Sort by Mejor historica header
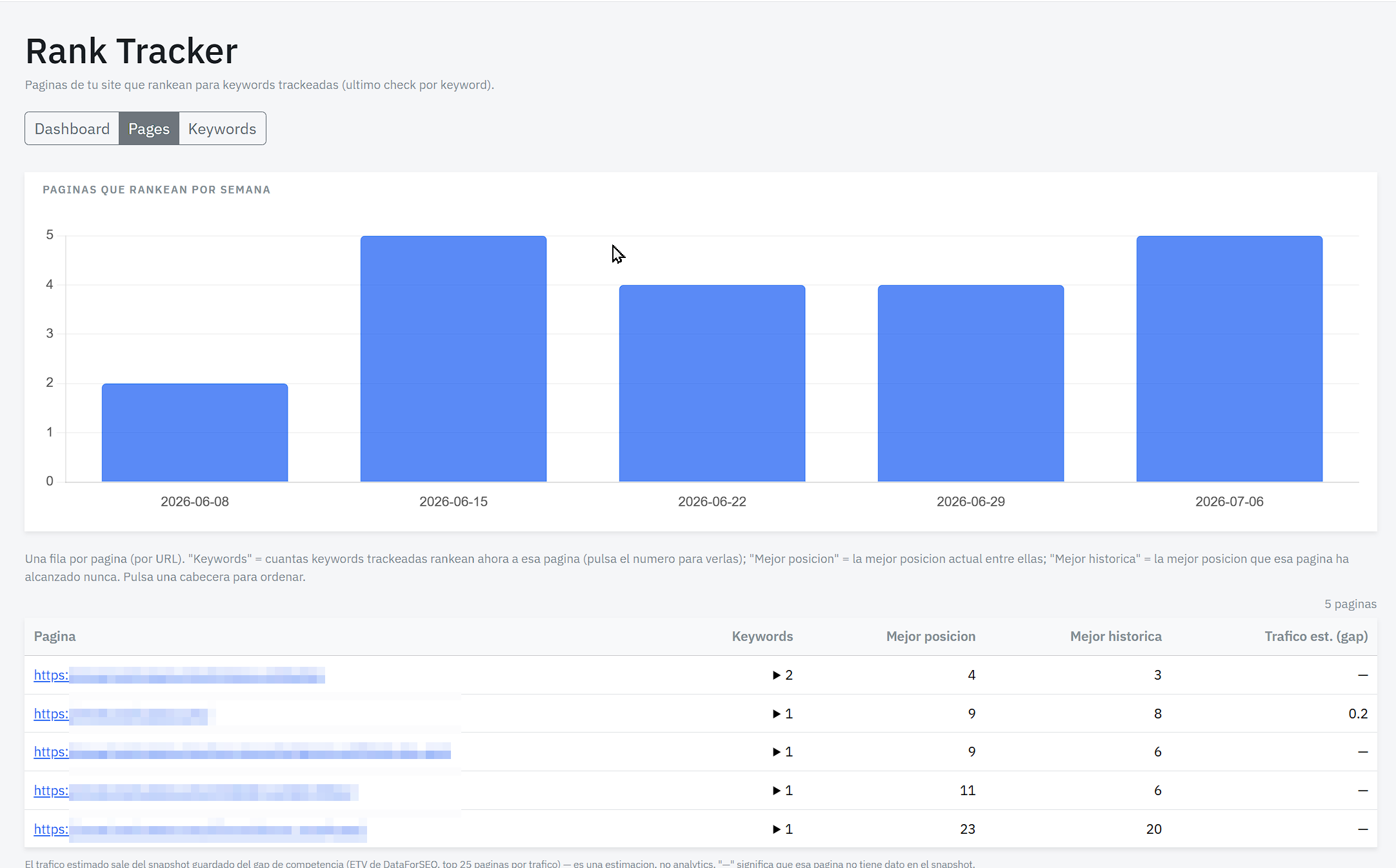The image size is (1396, 868). click(x=1115, y=636)
